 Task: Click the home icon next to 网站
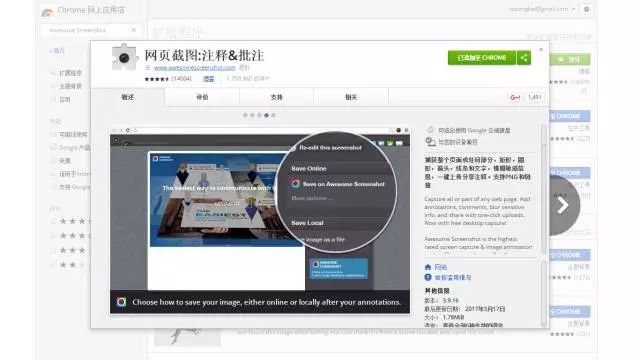pyautogui.click(x=428, y=267)
